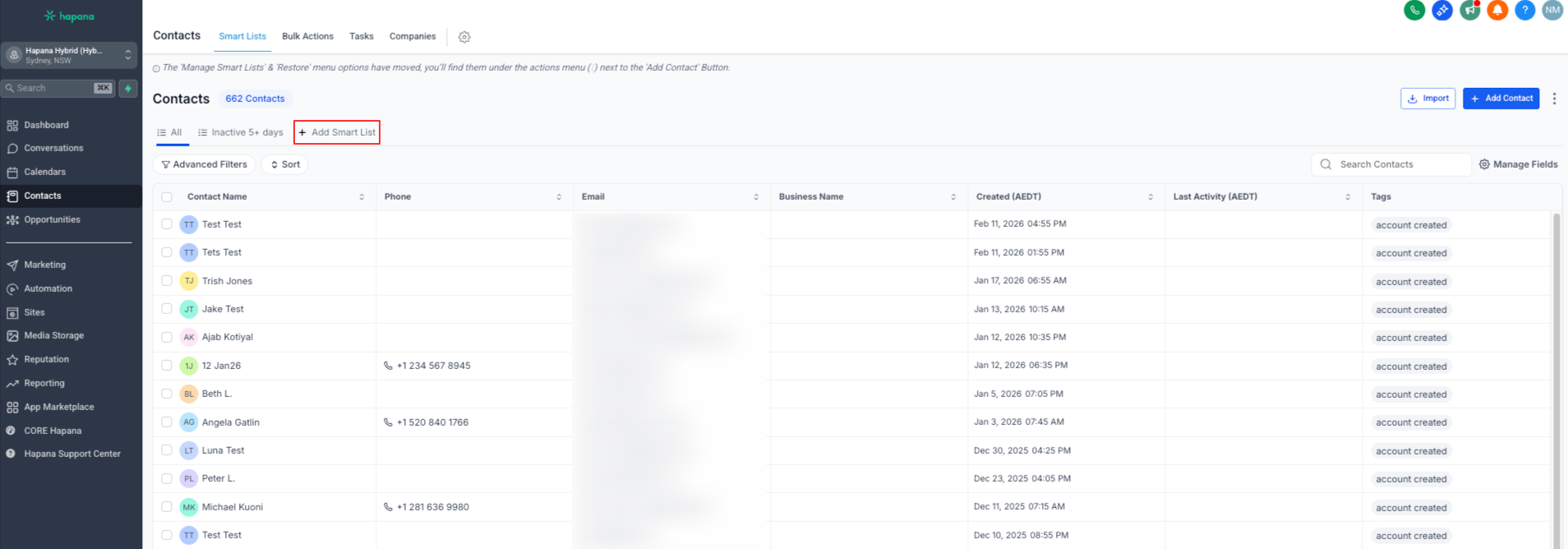Tick the checkbox for Angela Gatlin

167,422
